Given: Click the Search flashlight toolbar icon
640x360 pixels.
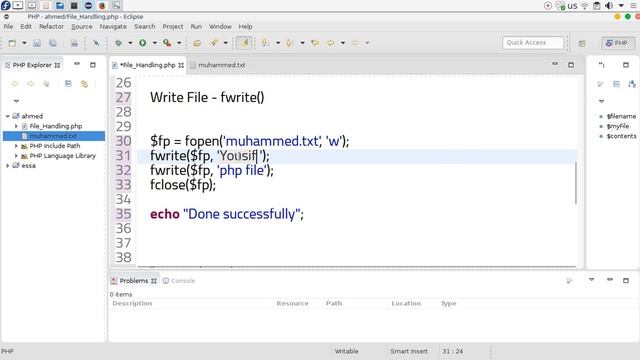Looking at the screenshot, I should (213, 43).
